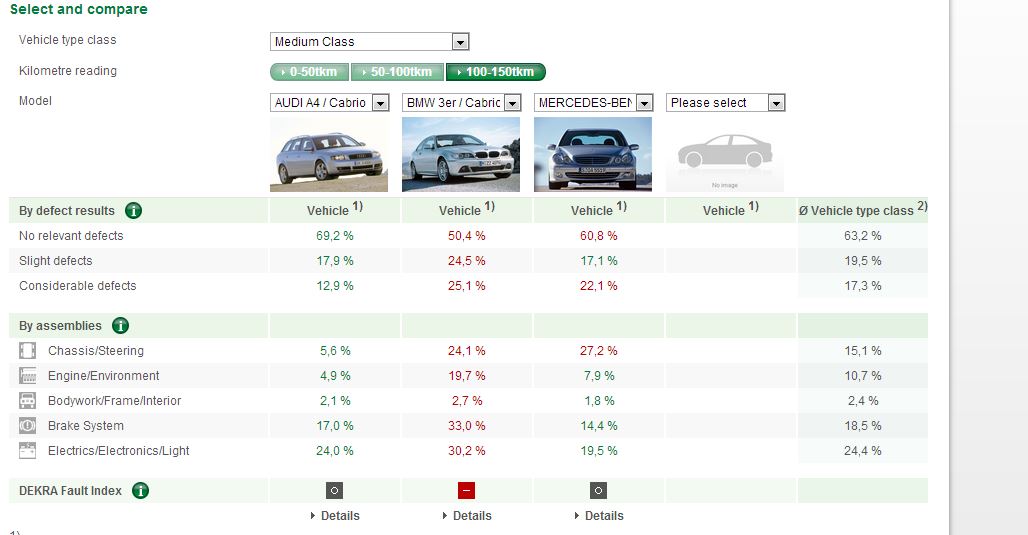The image size is (1028, 535).
Task: Click the Electrics/Electronics/Light icon
Action: click(x=28, y=451)
